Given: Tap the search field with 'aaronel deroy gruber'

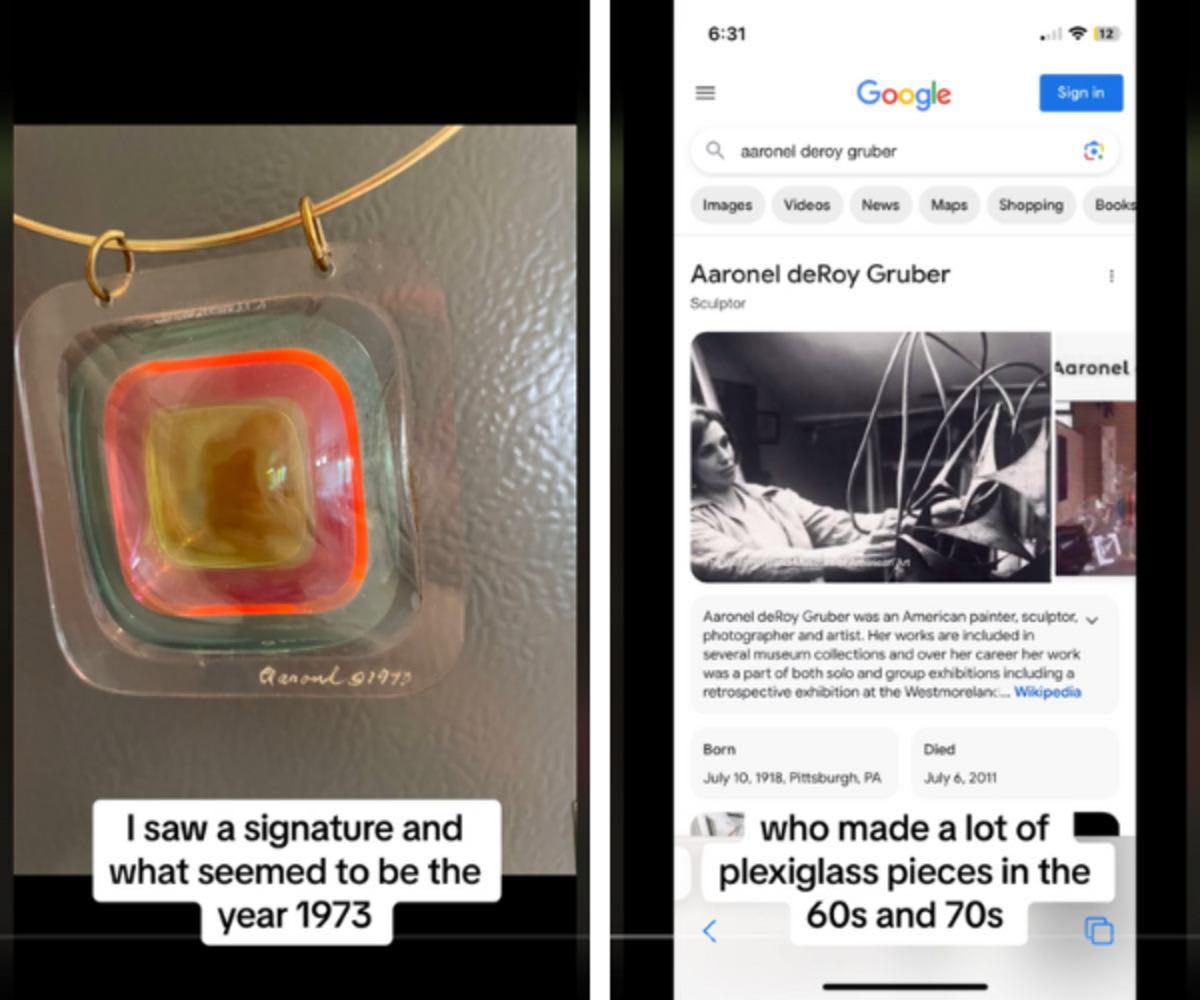Looking at the screenshot, I should point(904,151).
